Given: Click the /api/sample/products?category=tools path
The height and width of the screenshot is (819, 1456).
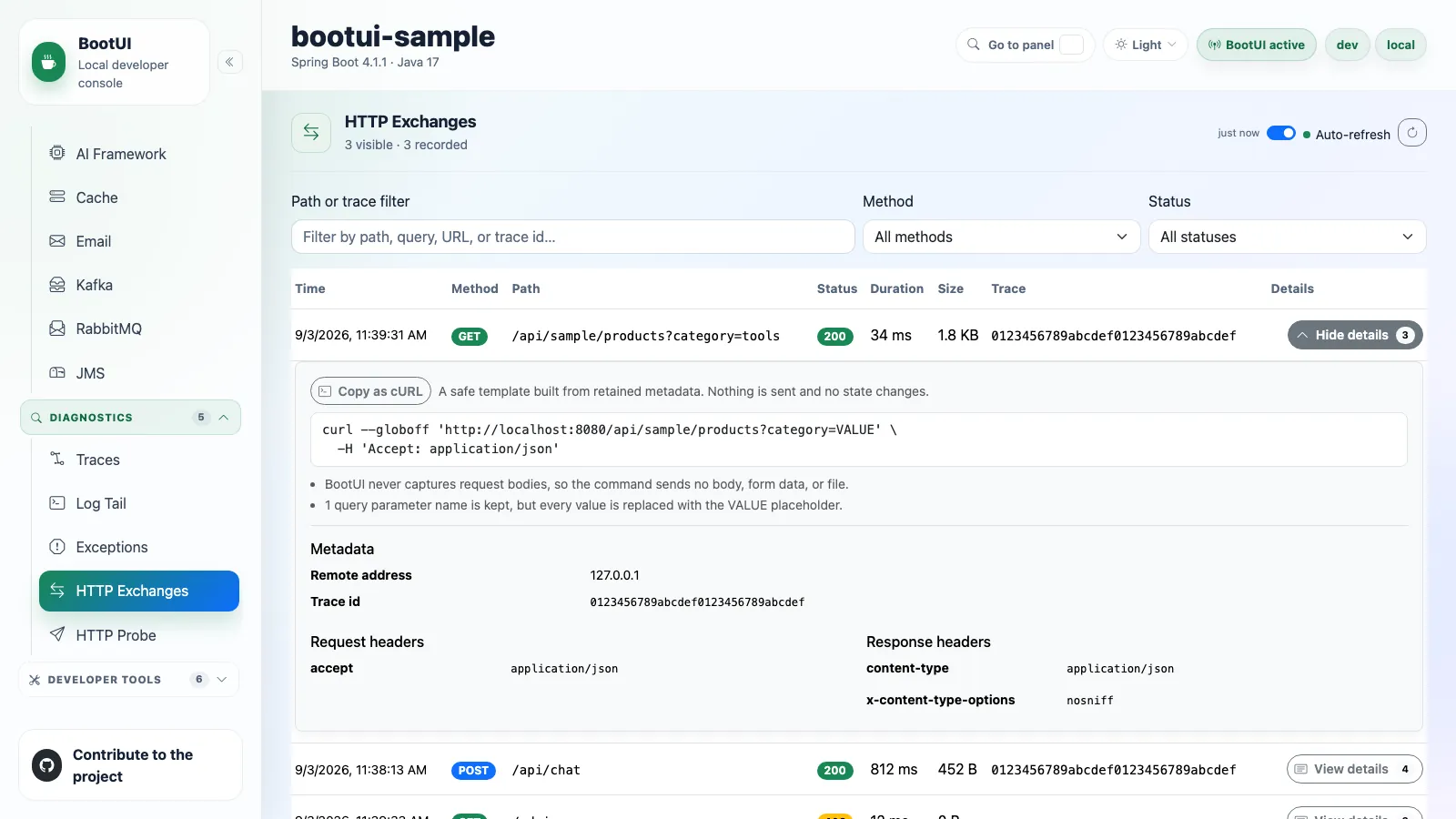Looking at the screenshot, I should click(x=646, y=336).
